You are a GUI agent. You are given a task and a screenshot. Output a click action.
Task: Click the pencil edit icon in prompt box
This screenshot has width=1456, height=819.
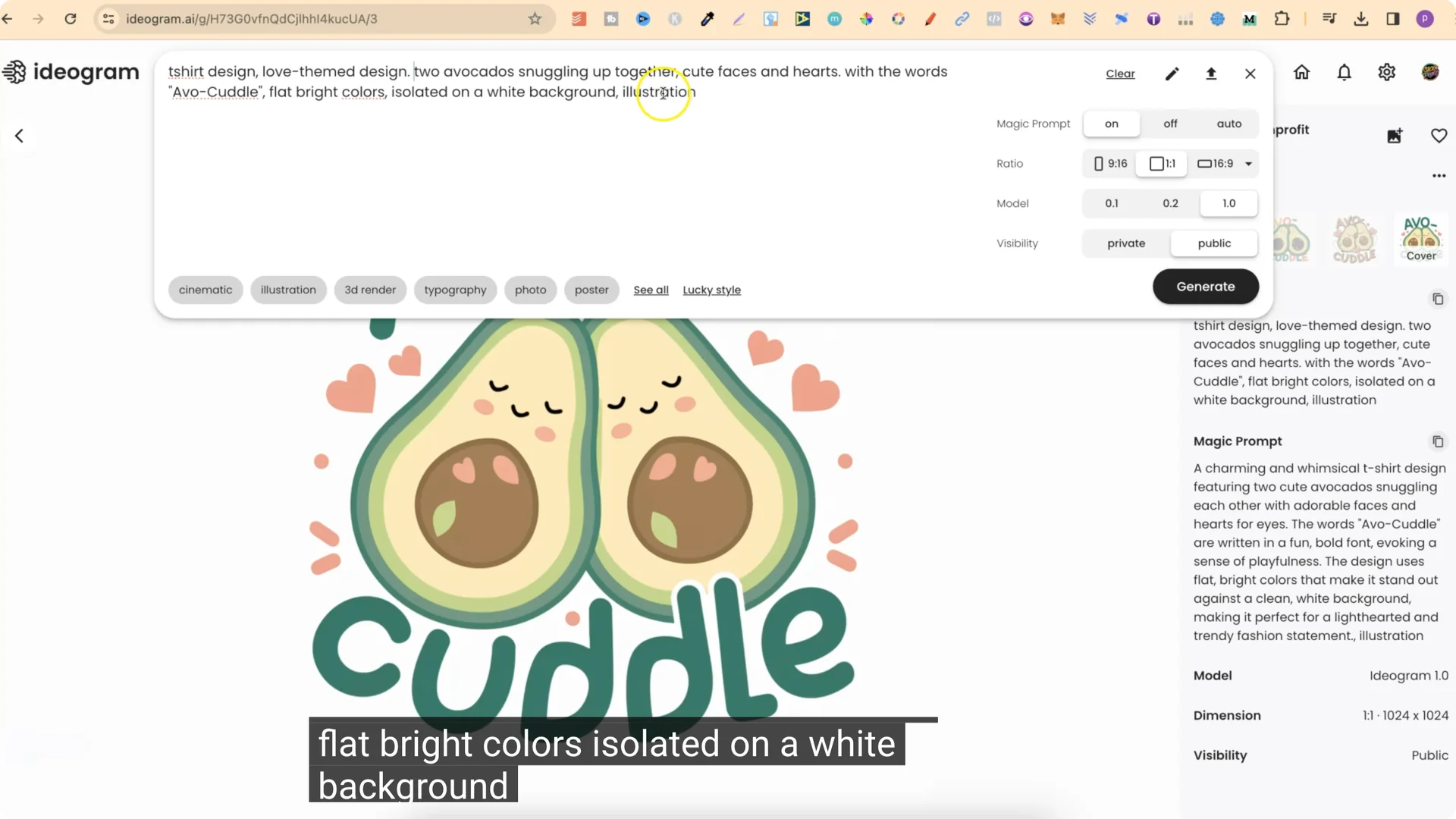pos(1172,74)
